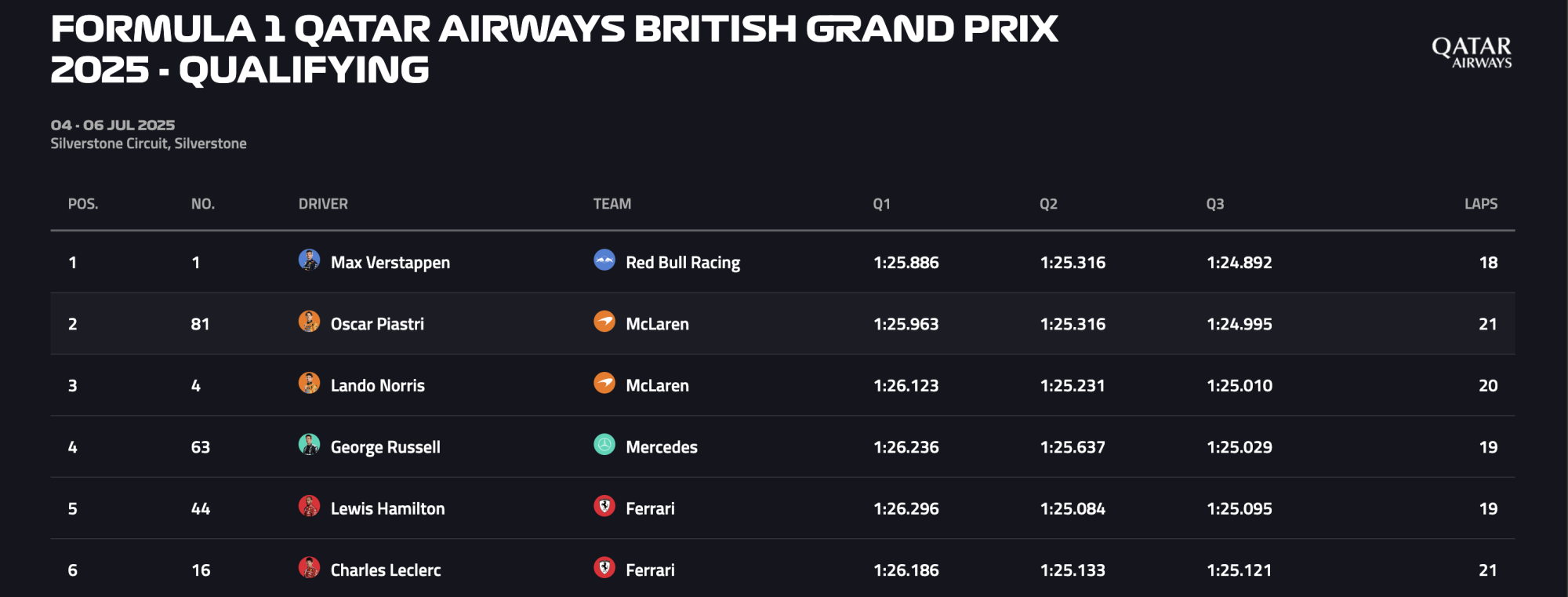The image size is (1568, 597).
Task: Click Lando Norris's driver headshot icon
Action: pyautogui.click(x=309, y=383)
